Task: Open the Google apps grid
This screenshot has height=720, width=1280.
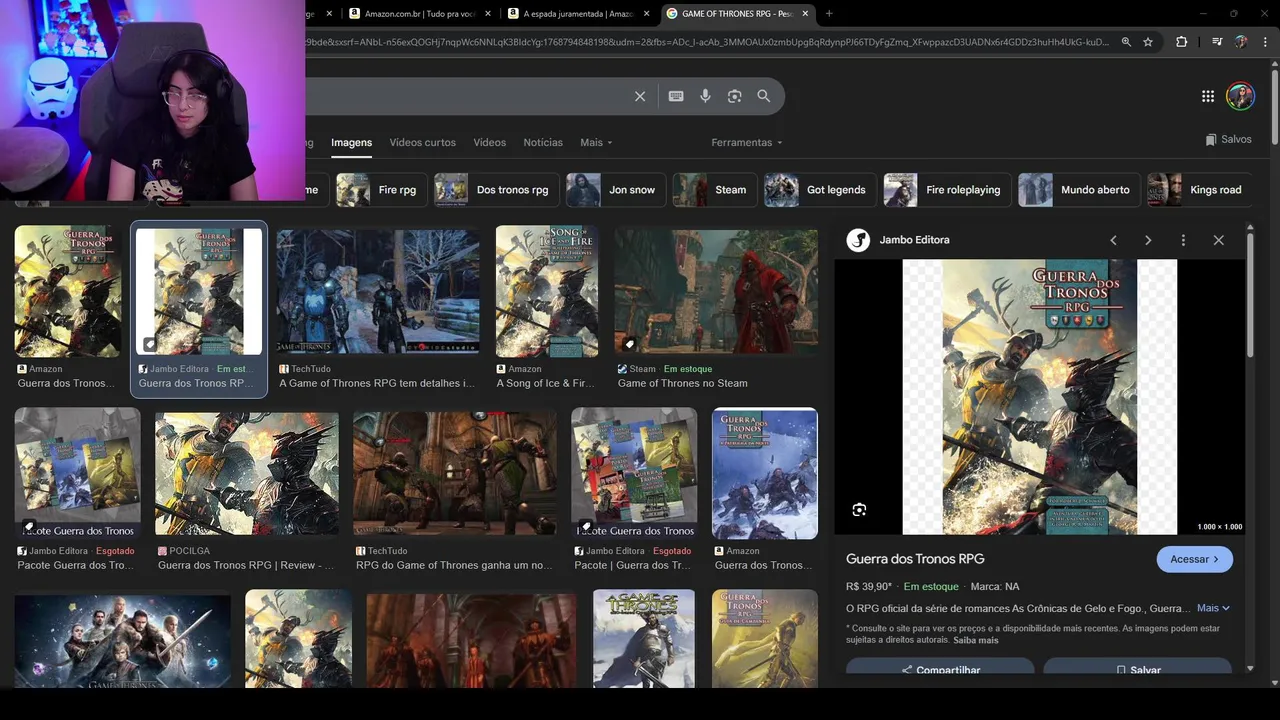Action: click(x=1208, y=96)
